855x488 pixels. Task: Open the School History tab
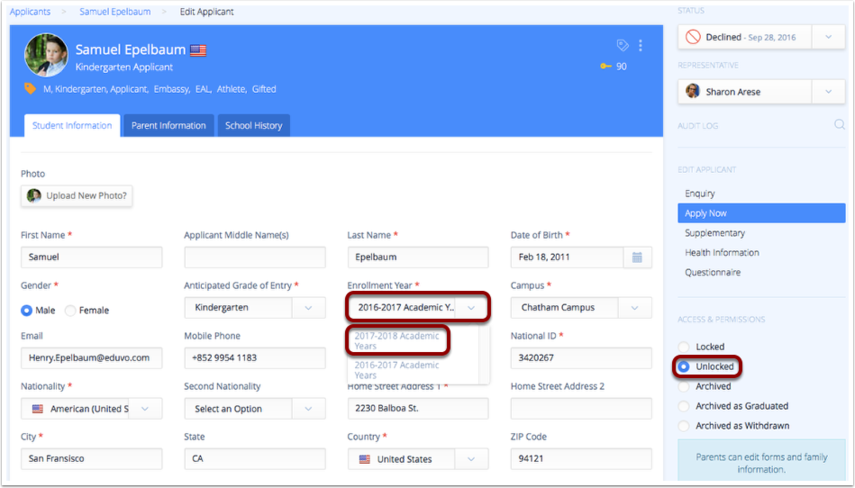[253, 125]
